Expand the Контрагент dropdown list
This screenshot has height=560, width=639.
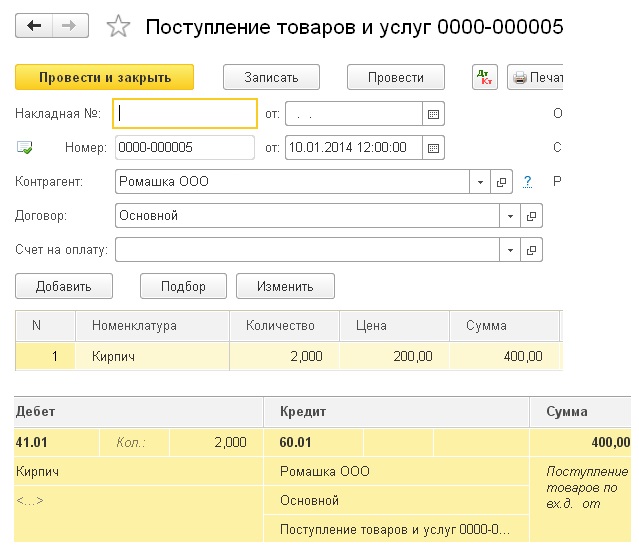pos(480,182)
